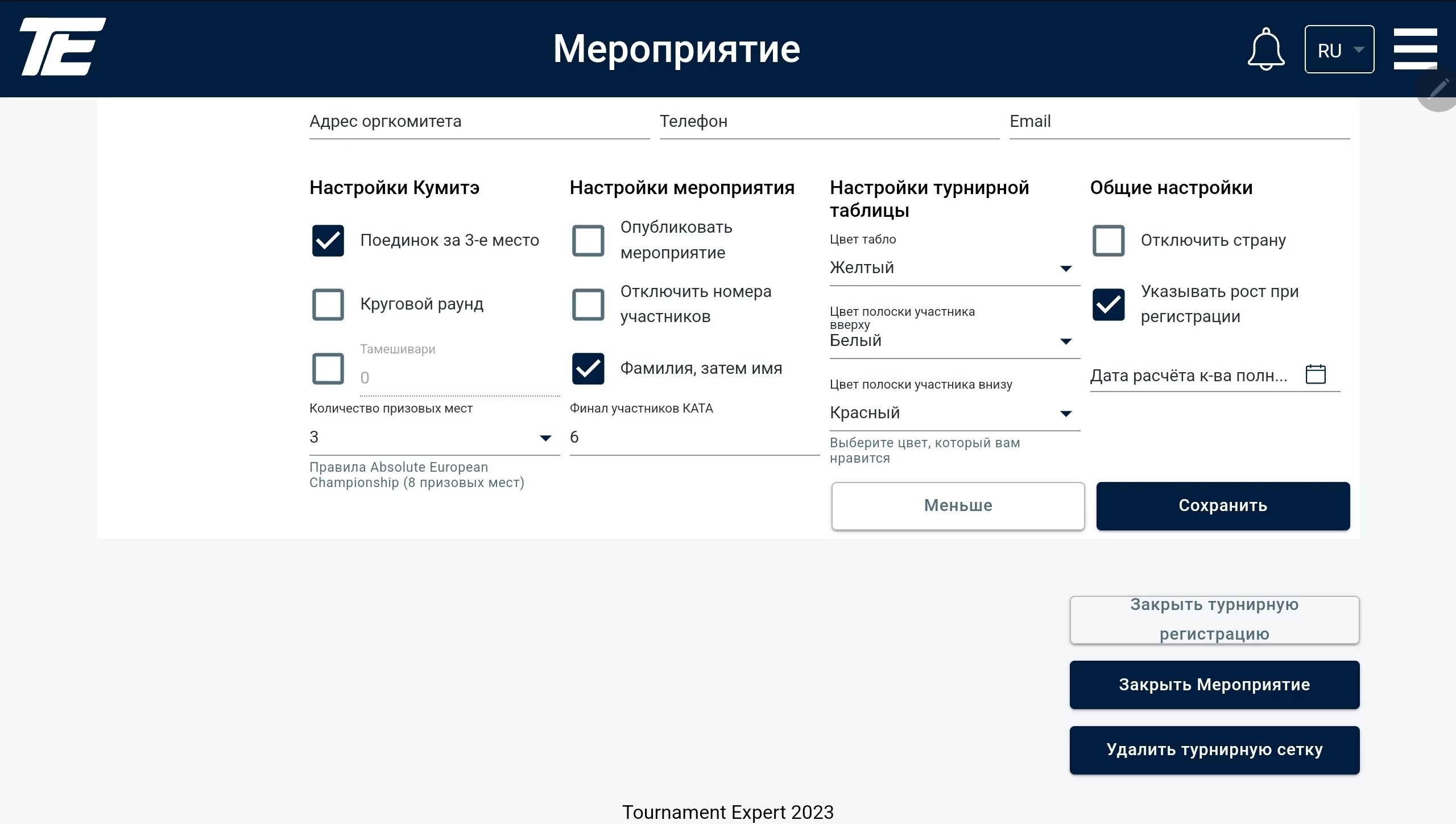Open the RU language dropdown
The image size is (1456, 824).
click(x=1339, y=50)
